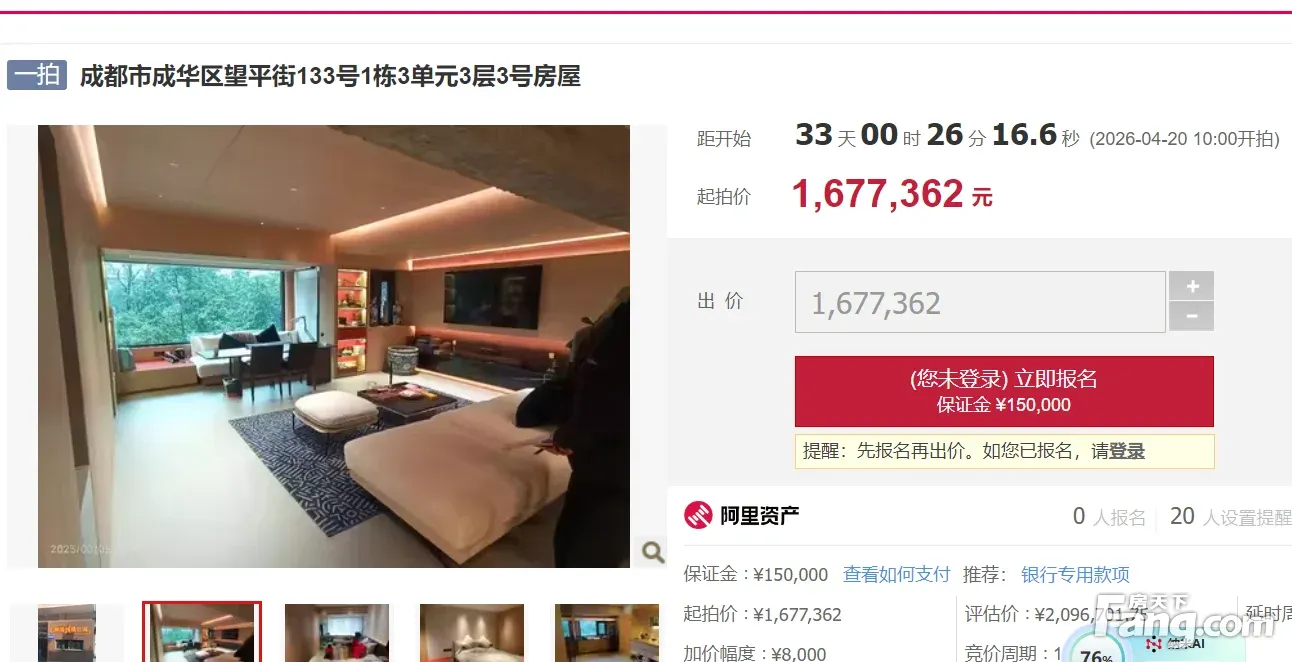This screenshot has height=662, width=1292.
Task: Select the fourth bedroom thumbnail
Action: point(472,632)
